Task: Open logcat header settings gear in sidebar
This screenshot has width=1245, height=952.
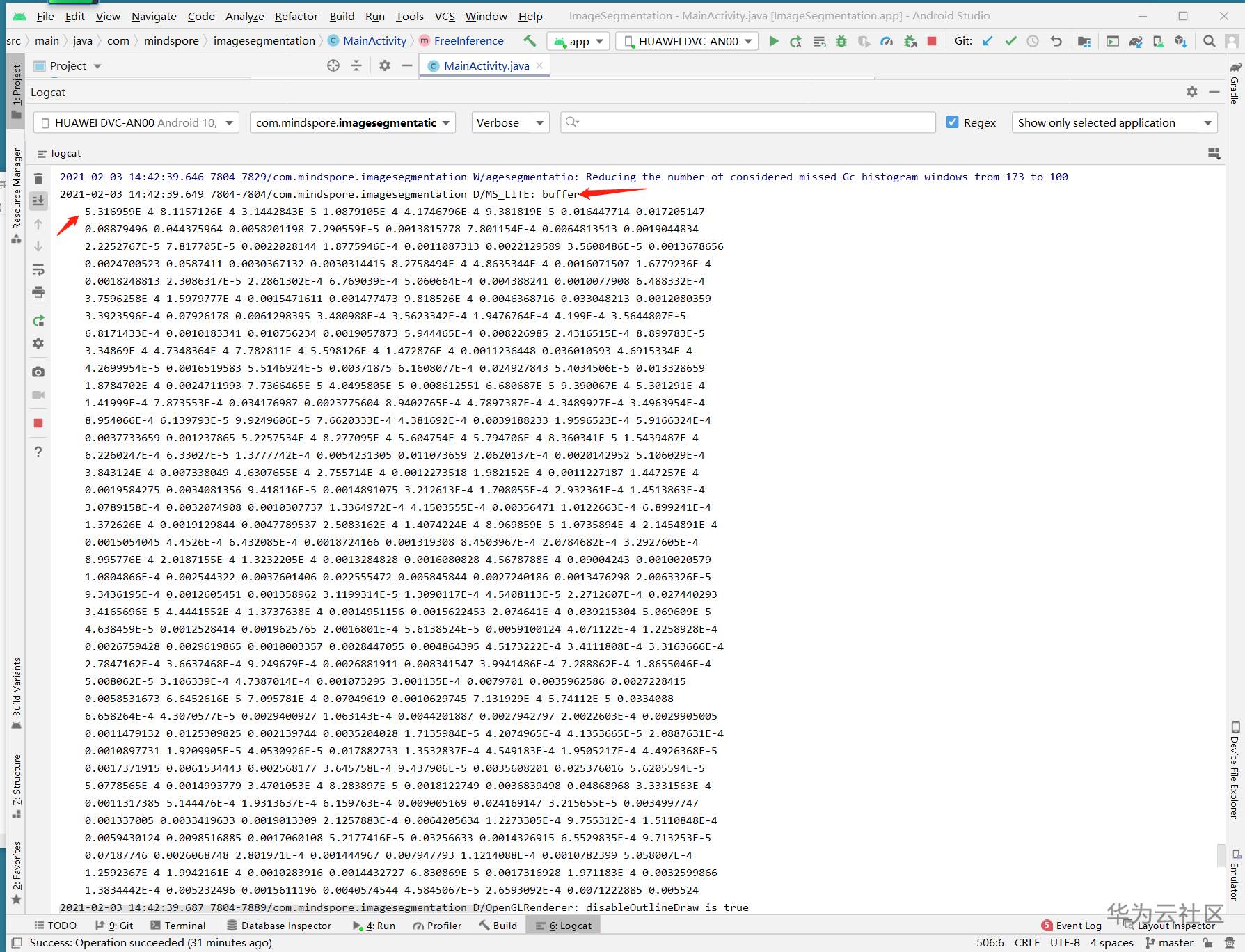Action: (38, 343)
